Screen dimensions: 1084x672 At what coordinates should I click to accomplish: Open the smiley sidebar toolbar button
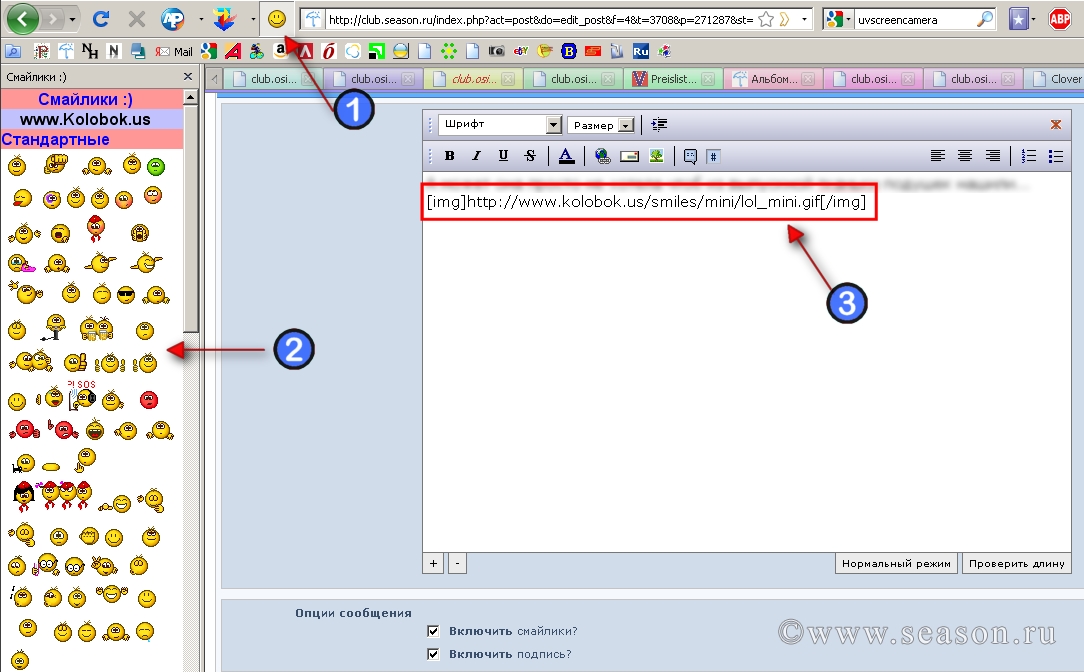pyautogui.click(x=277, y=19)
